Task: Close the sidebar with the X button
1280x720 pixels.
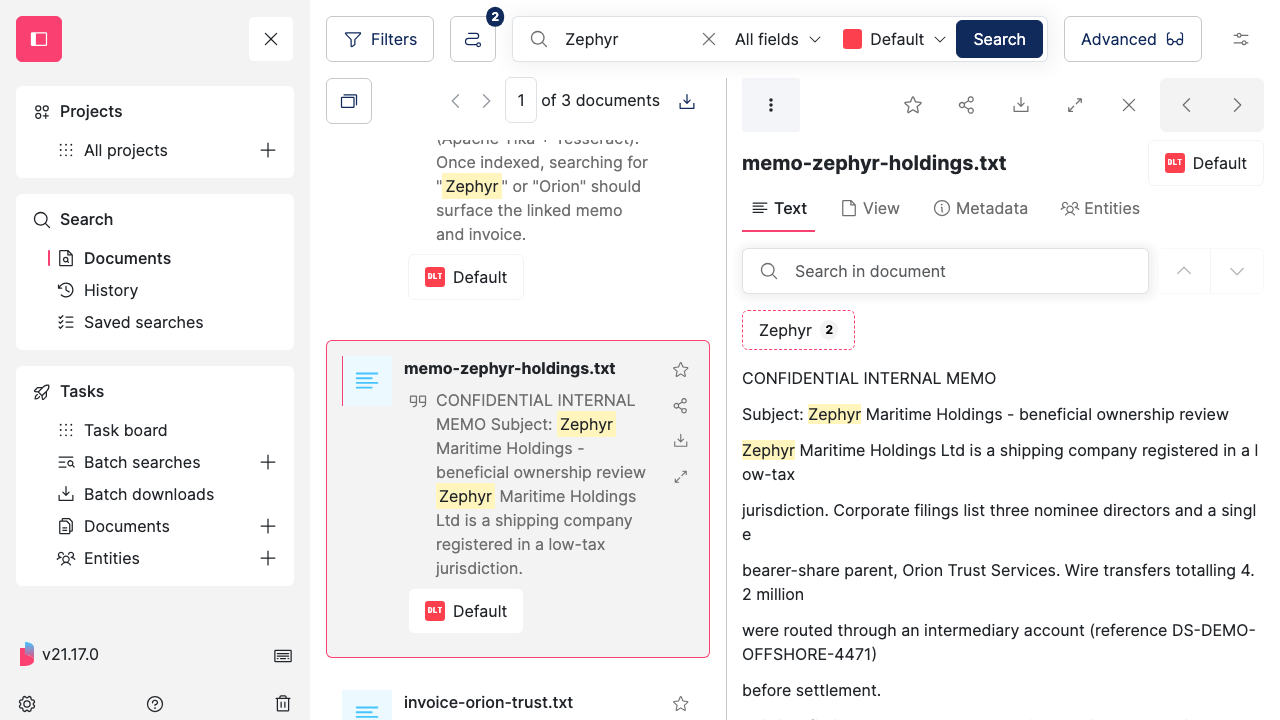Action: pyautogui.click(x=271, y=39)
